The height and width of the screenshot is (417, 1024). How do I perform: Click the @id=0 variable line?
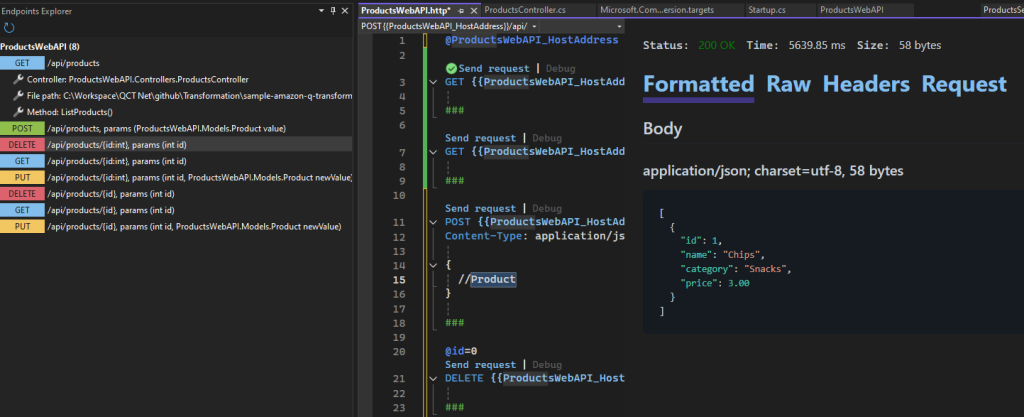coord(461,350)
